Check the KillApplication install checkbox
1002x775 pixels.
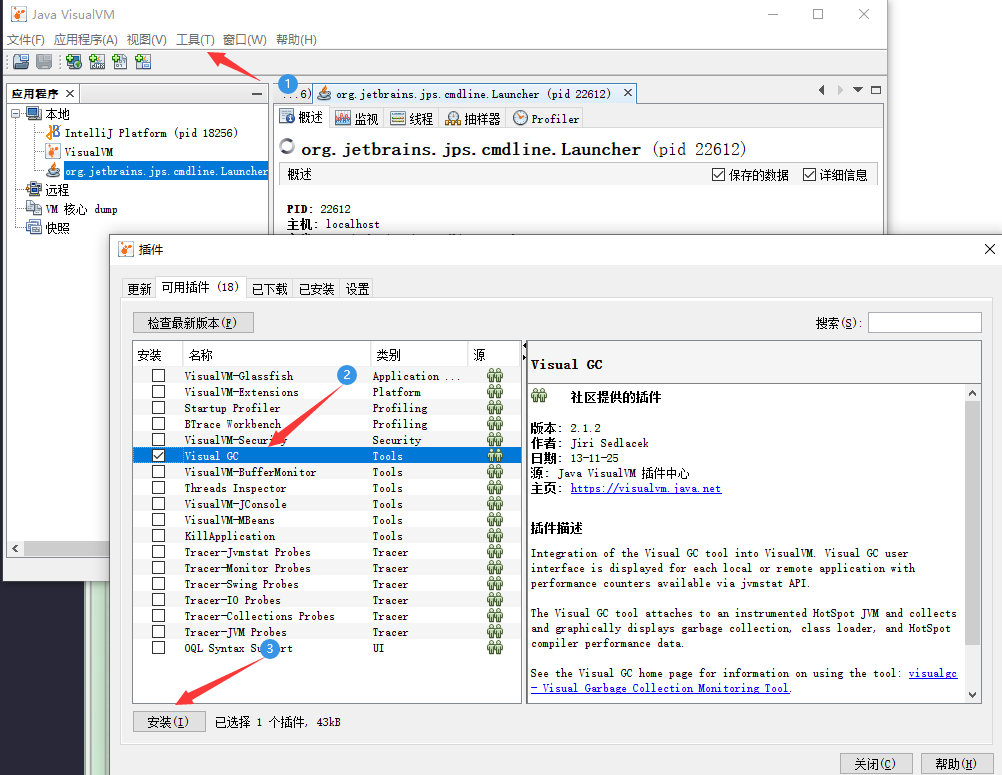point(158,535)
